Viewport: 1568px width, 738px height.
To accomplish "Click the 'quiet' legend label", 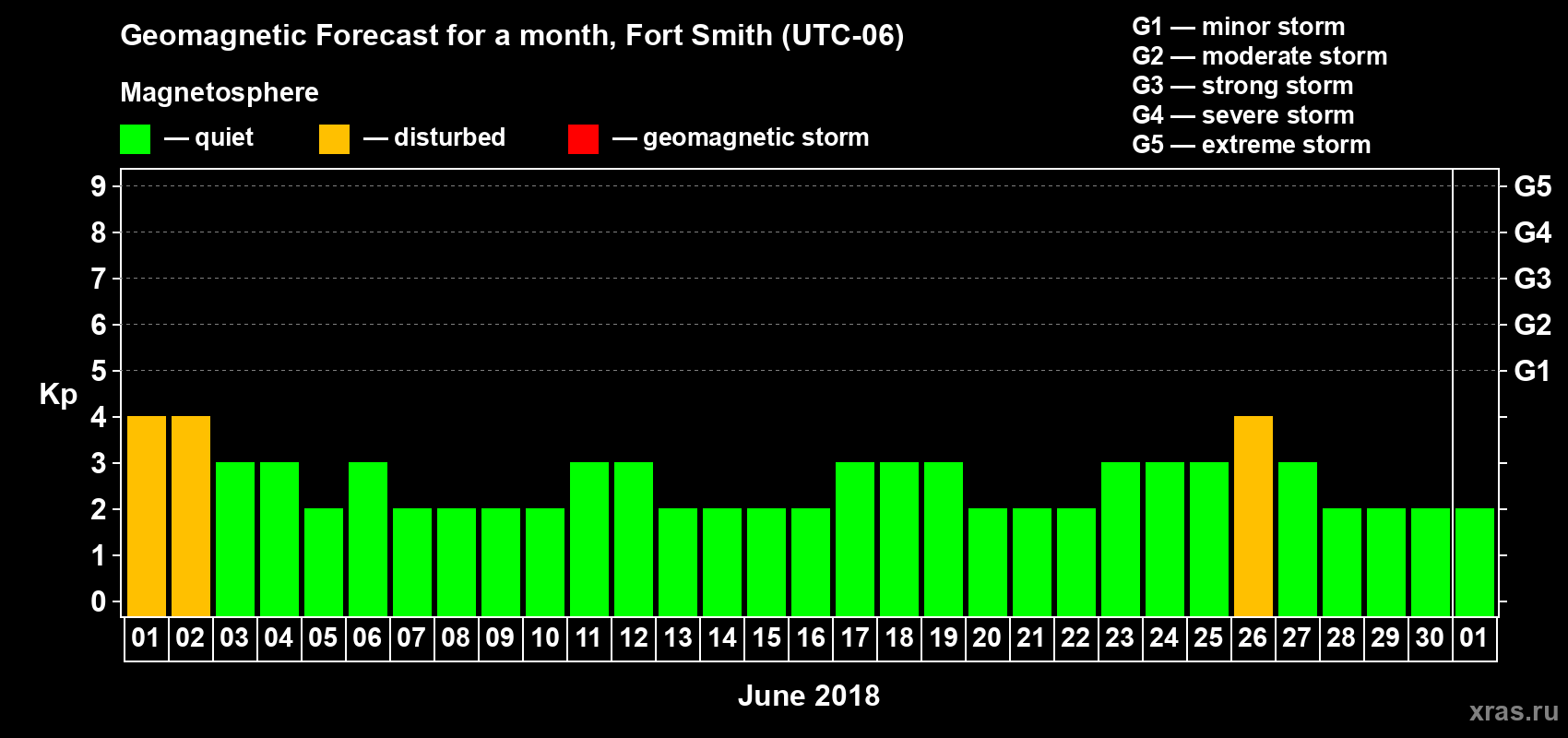I will [x=224, y=137].
